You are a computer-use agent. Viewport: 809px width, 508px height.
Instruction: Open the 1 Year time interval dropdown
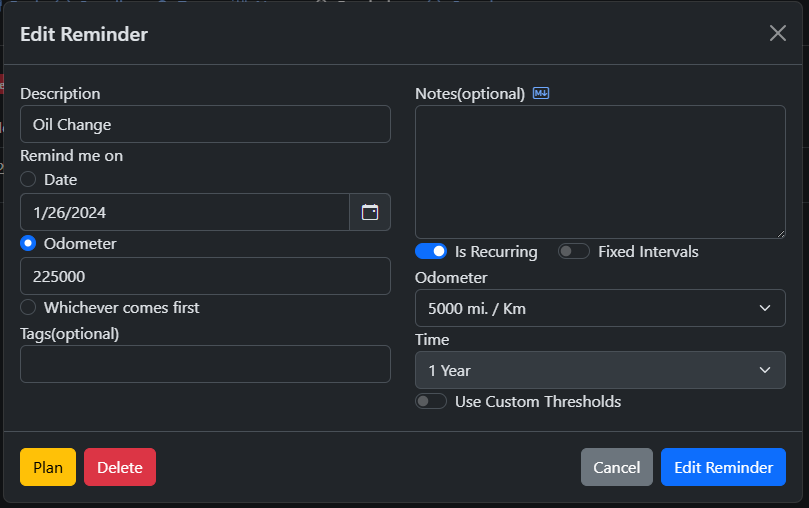[600, 370]
